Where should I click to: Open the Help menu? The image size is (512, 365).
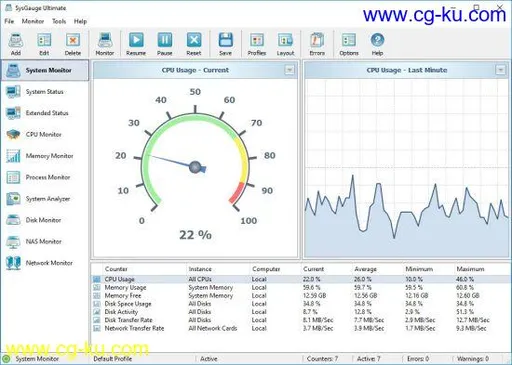pyautogui.click(x=80, y=21)
